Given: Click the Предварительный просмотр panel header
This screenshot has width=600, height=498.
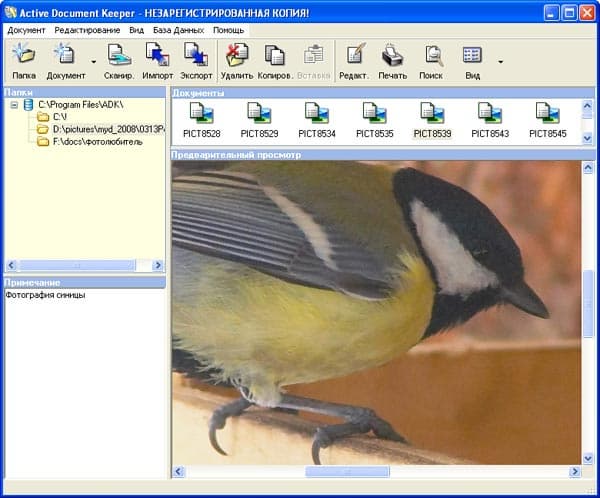Looking at the screenshot, I should click(383, 155).
